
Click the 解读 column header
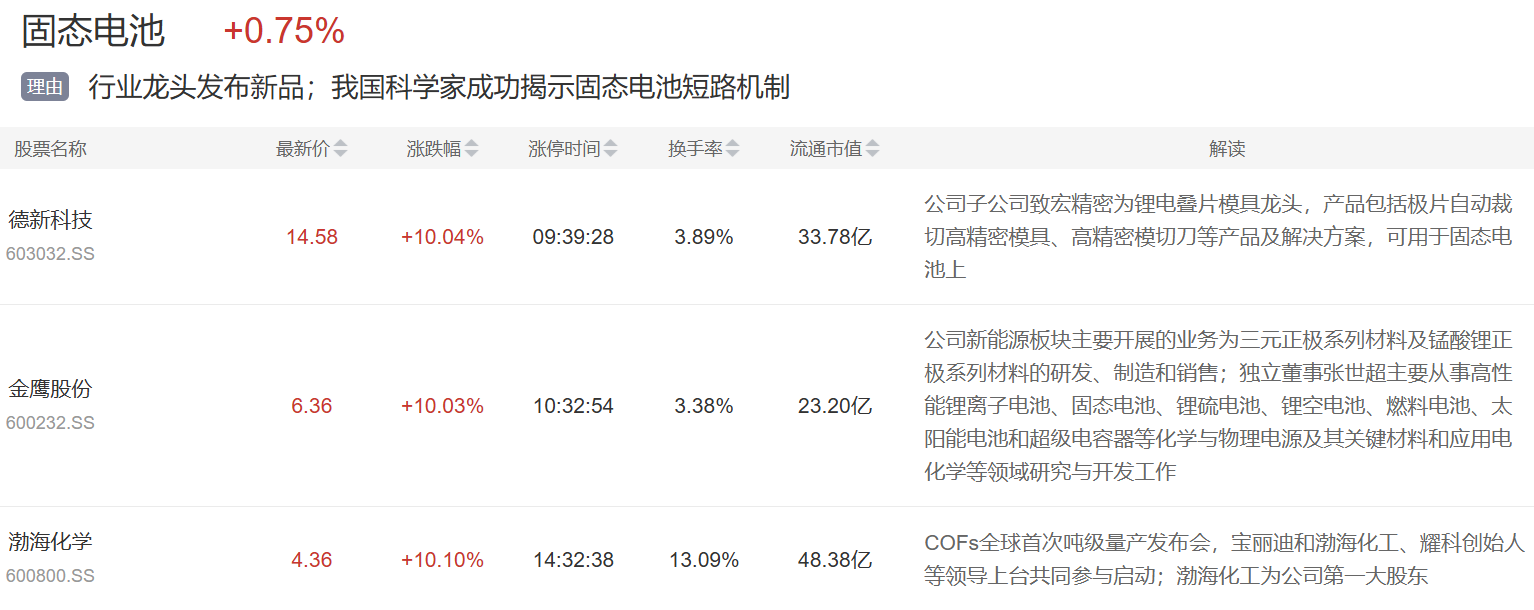pyautogui.click(x=1227, y=149)
